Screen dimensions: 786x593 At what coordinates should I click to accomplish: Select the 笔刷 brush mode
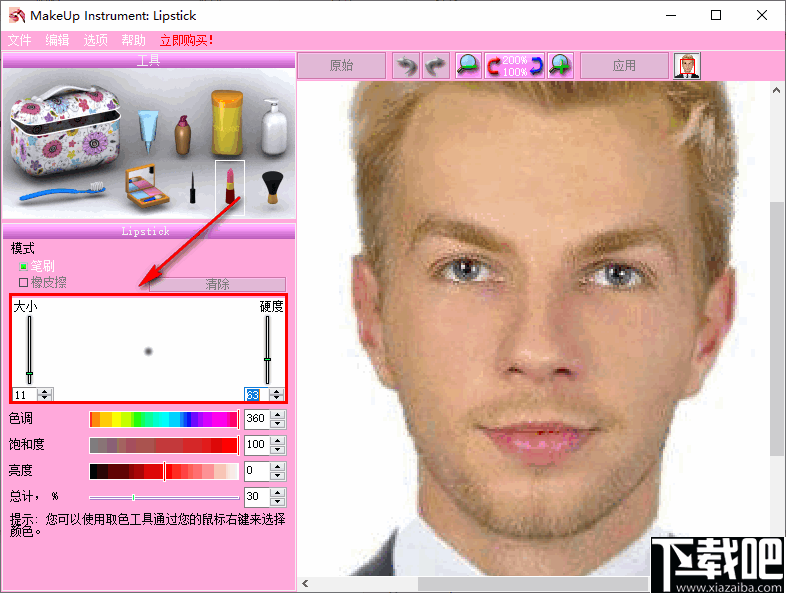(37, 266)
